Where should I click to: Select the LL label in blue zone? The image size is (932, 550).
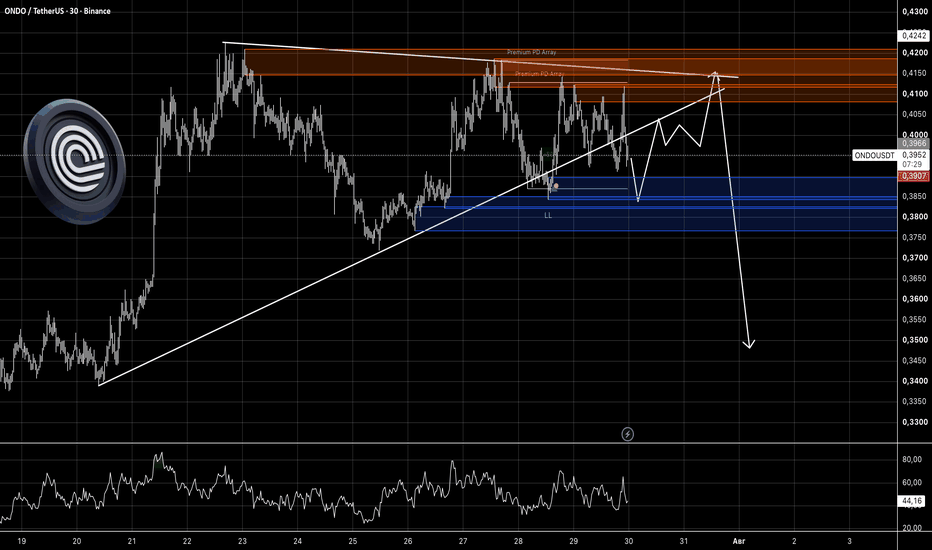pos(548,215)
